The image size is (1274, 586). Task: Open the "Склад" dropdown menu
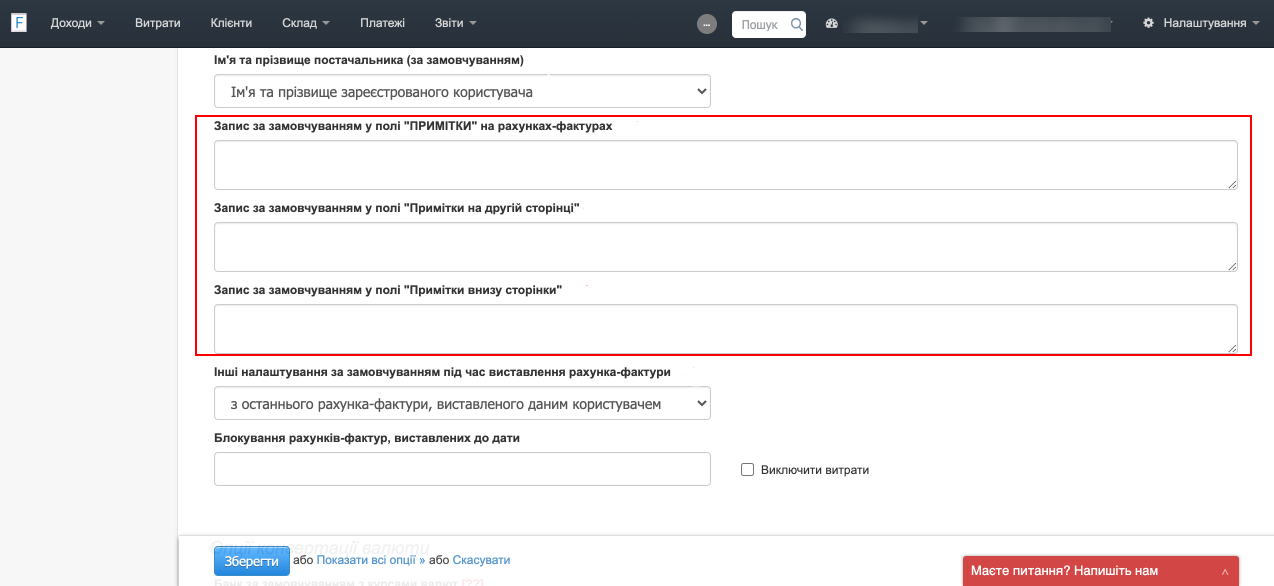point(304,23)
